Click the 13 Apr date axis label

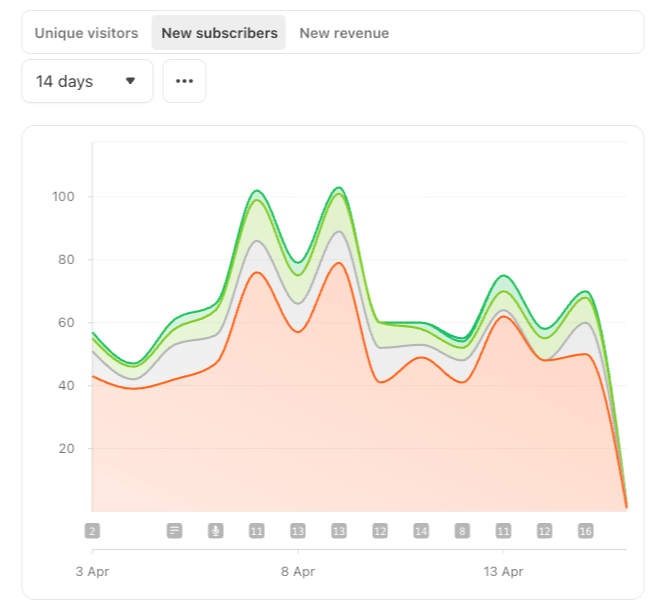click(x=503, y=573)
